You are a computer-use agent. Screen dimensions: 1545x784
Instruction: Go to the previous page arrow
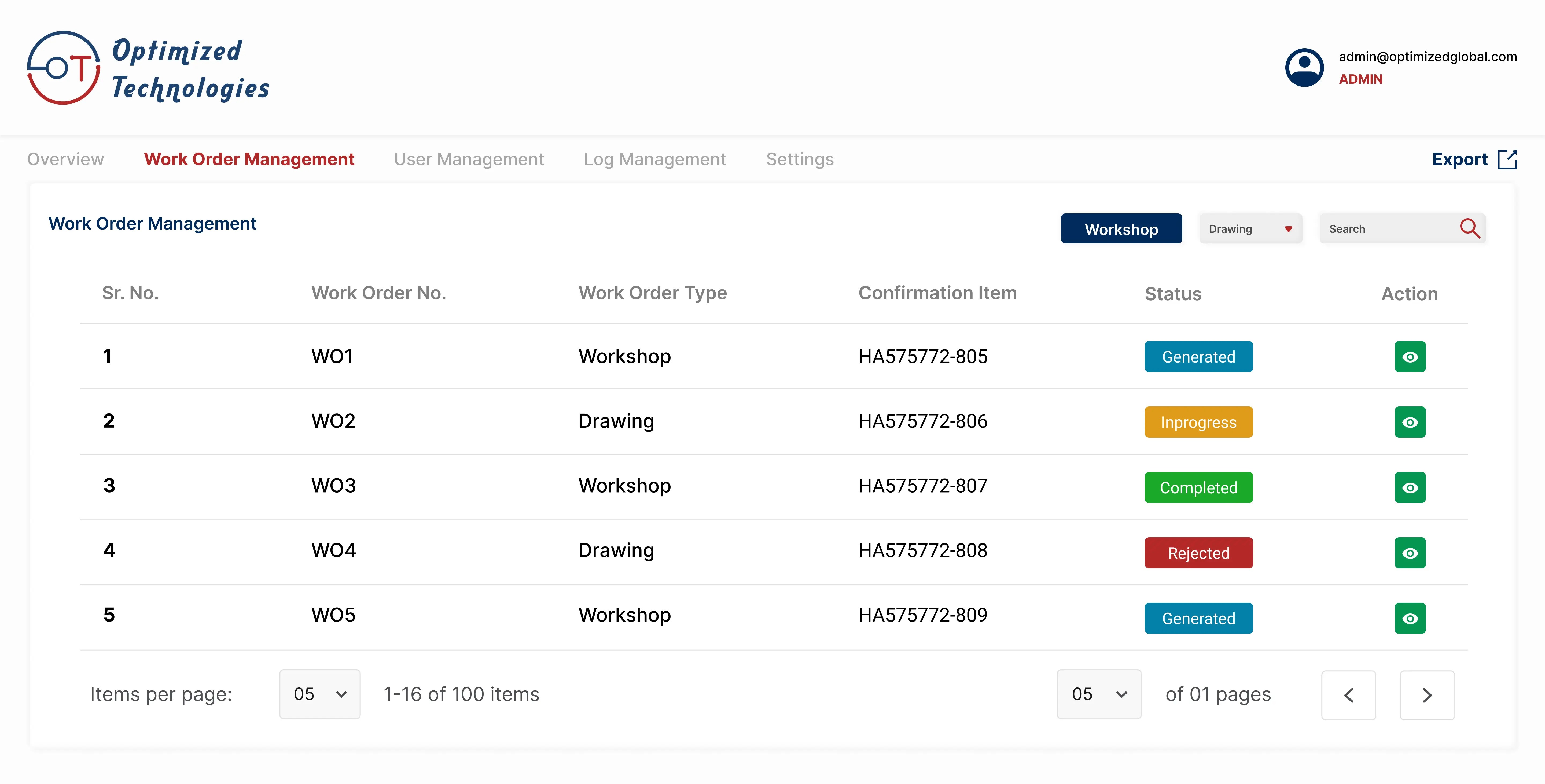(x=1348, y=695)
